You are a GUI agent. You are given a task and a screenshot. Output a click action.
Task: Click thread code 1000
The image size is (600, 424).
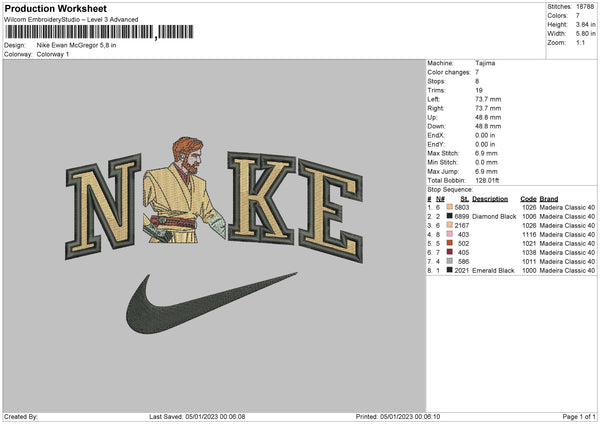529,271
